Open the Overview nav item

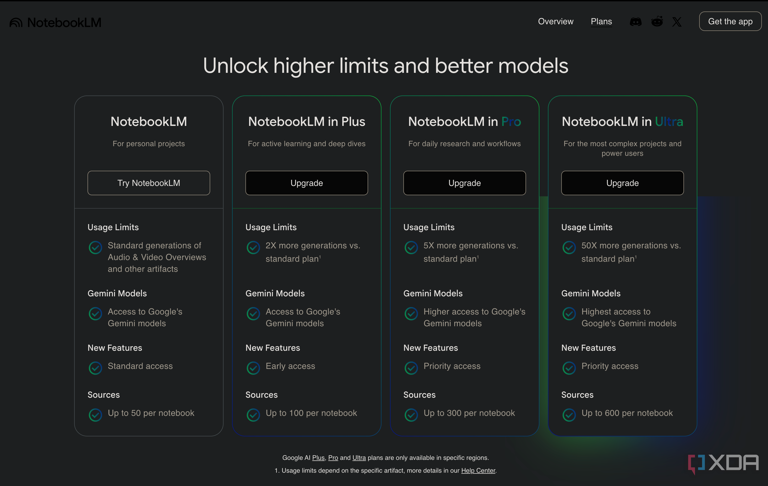tap(555, 22)
